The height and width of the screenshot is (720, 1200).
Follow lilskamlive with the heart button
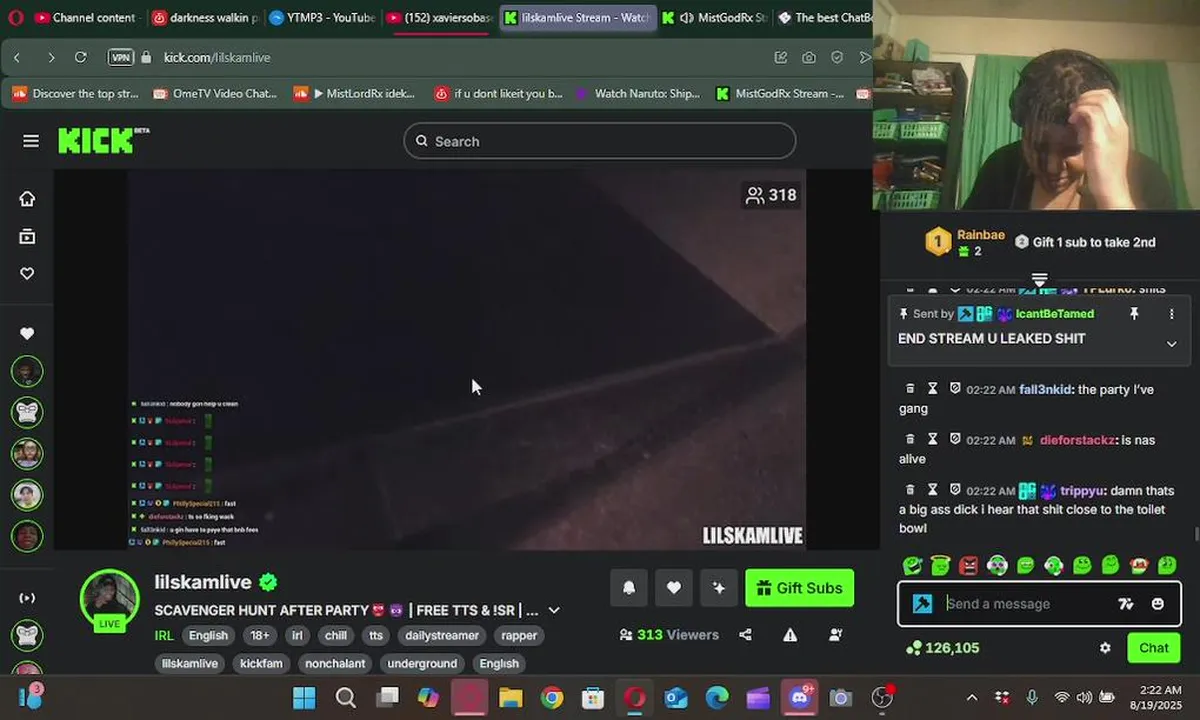[x=674, y=588]
